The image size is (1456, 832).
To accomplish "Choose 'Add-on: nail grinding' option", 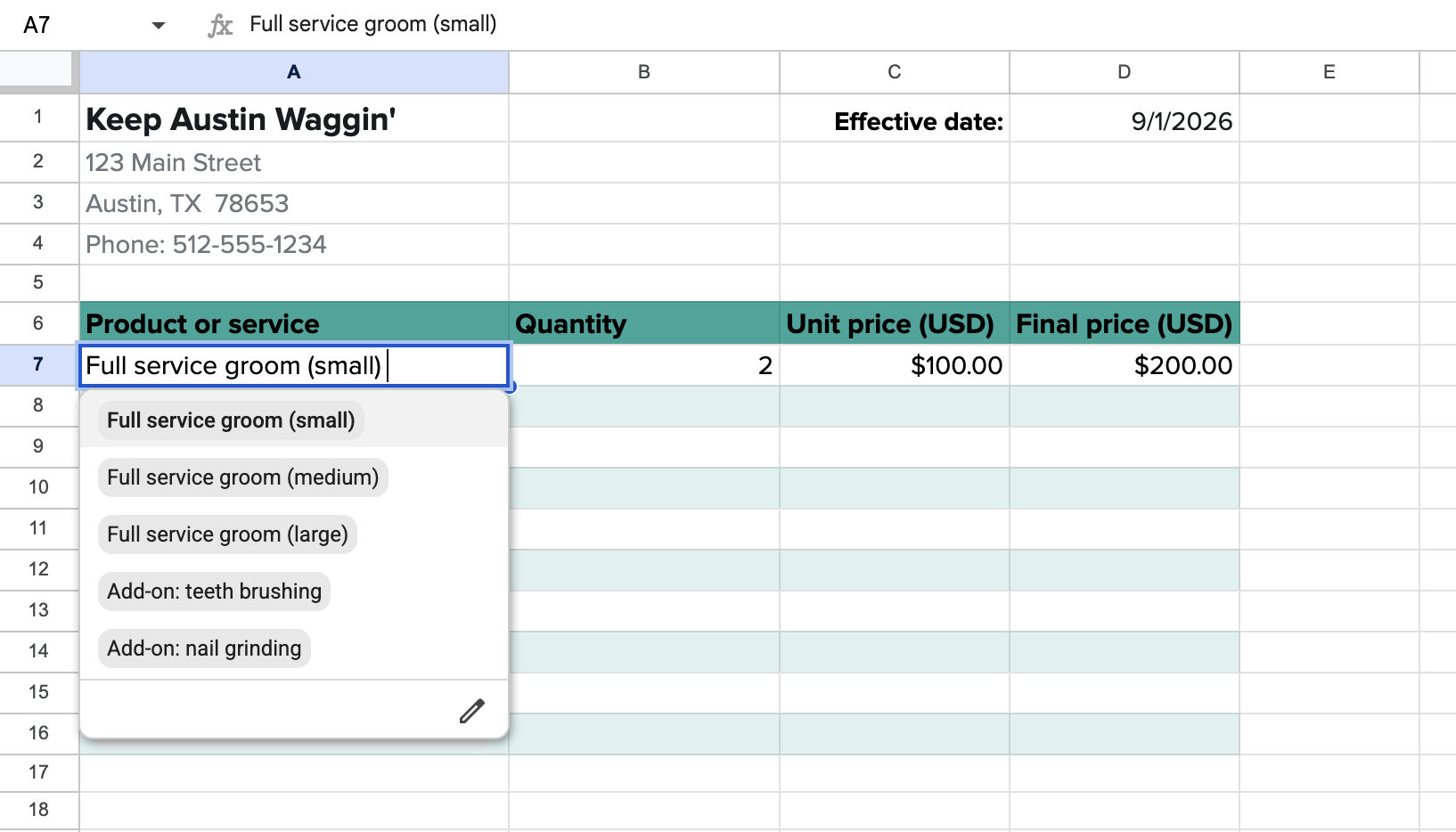I will (x=204, y=648).
